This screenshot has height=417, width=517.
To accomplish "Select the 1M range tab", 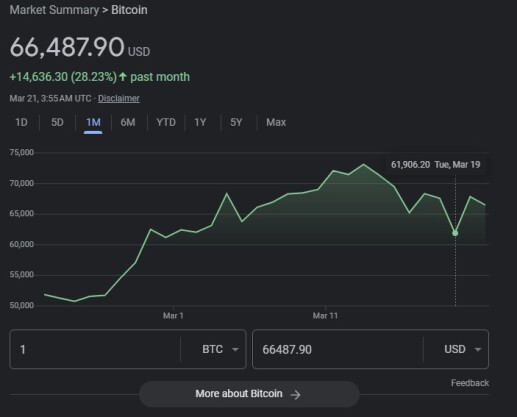I will coord(93,122).
